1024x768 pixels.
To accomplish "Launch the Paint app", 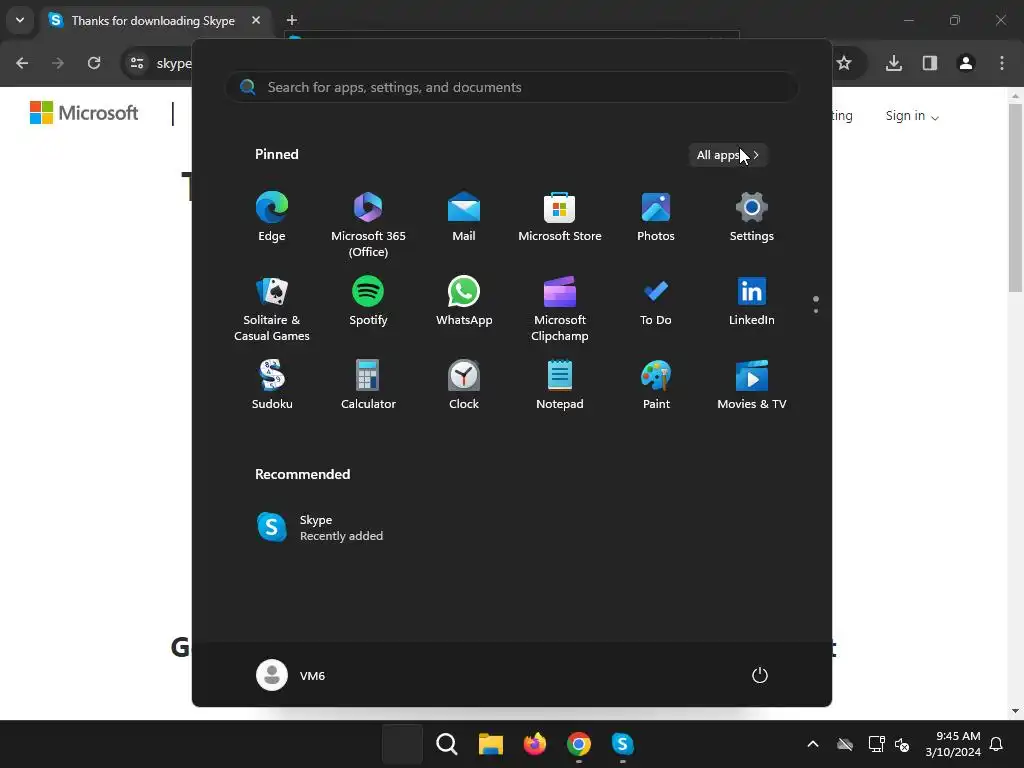I will (656, 385).
